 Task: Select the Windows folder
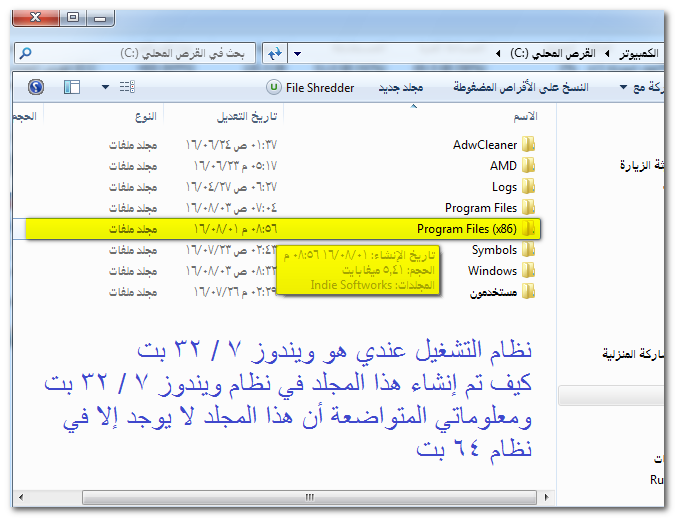pyautogui.click(x=492, y=271)
